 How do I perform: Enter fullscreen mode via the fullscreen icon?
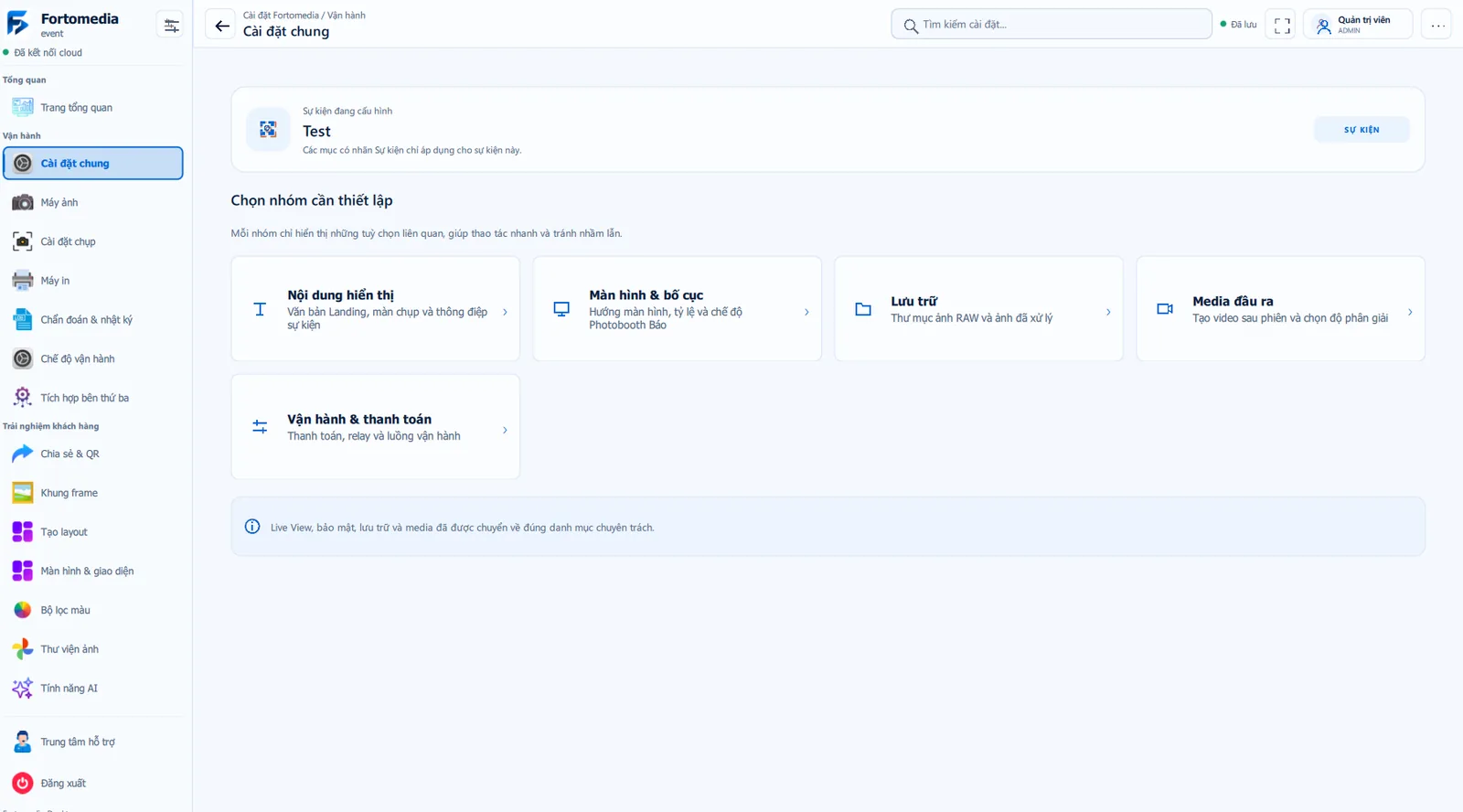point(1281,26)
